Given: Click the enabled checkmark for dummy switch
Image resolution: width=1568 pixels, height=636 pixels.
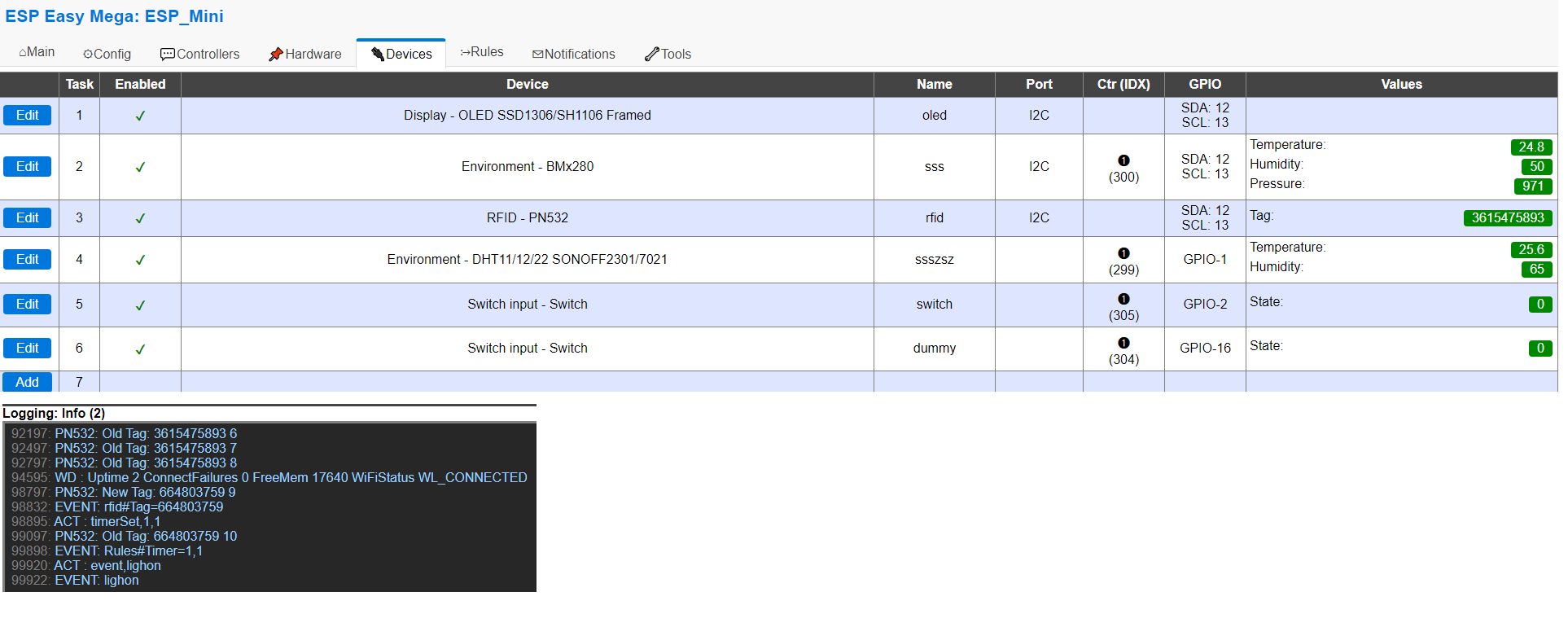Looking at the screenshot, I should point(140,349).
